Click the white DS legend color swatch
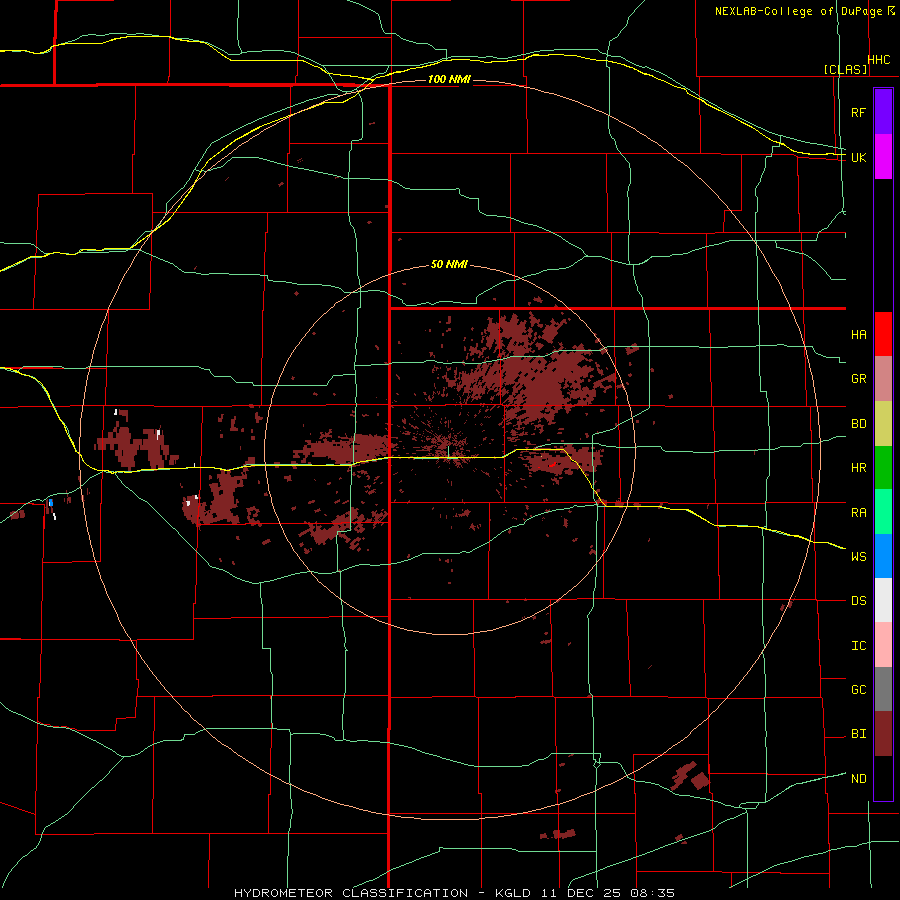The height and width of the screenshot is (900, 900). pyautogui.click(x=883, y=600)
